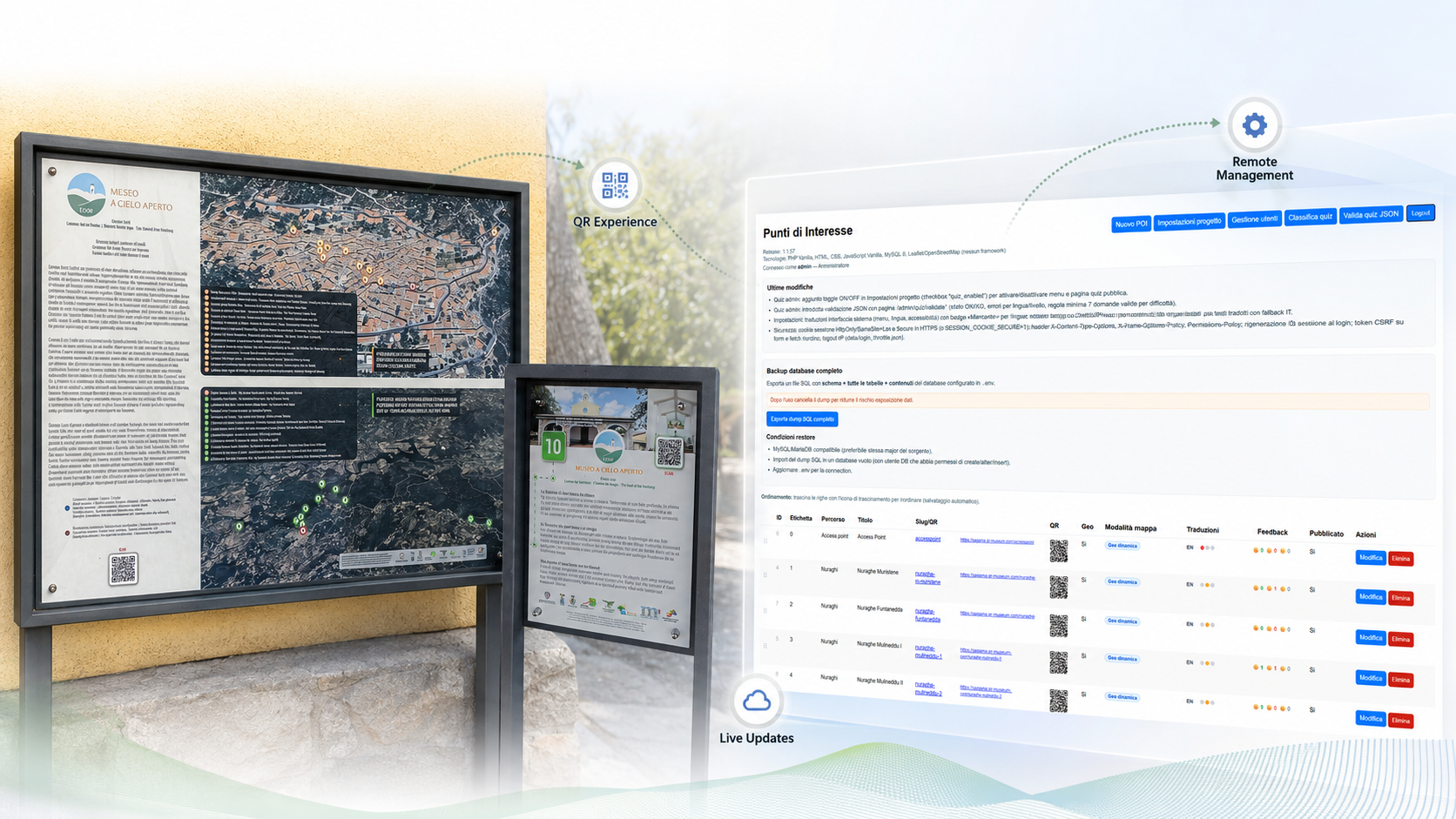Follow the full URL link in the Nuraghe Mulineddu I row
Screen dimensions: 1456x819
[x=986, y=654]
